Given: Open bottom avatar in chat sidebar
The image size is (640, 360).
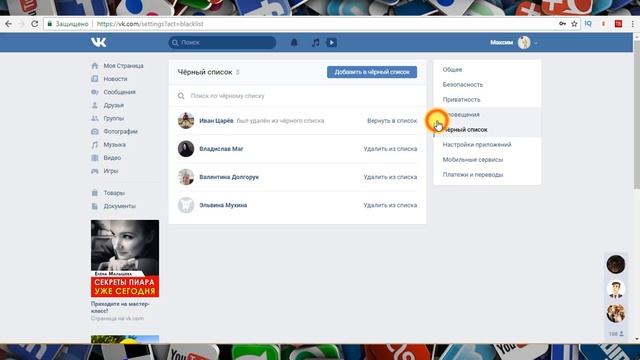Looking at the screenshot, I should [x=616, y=313].
